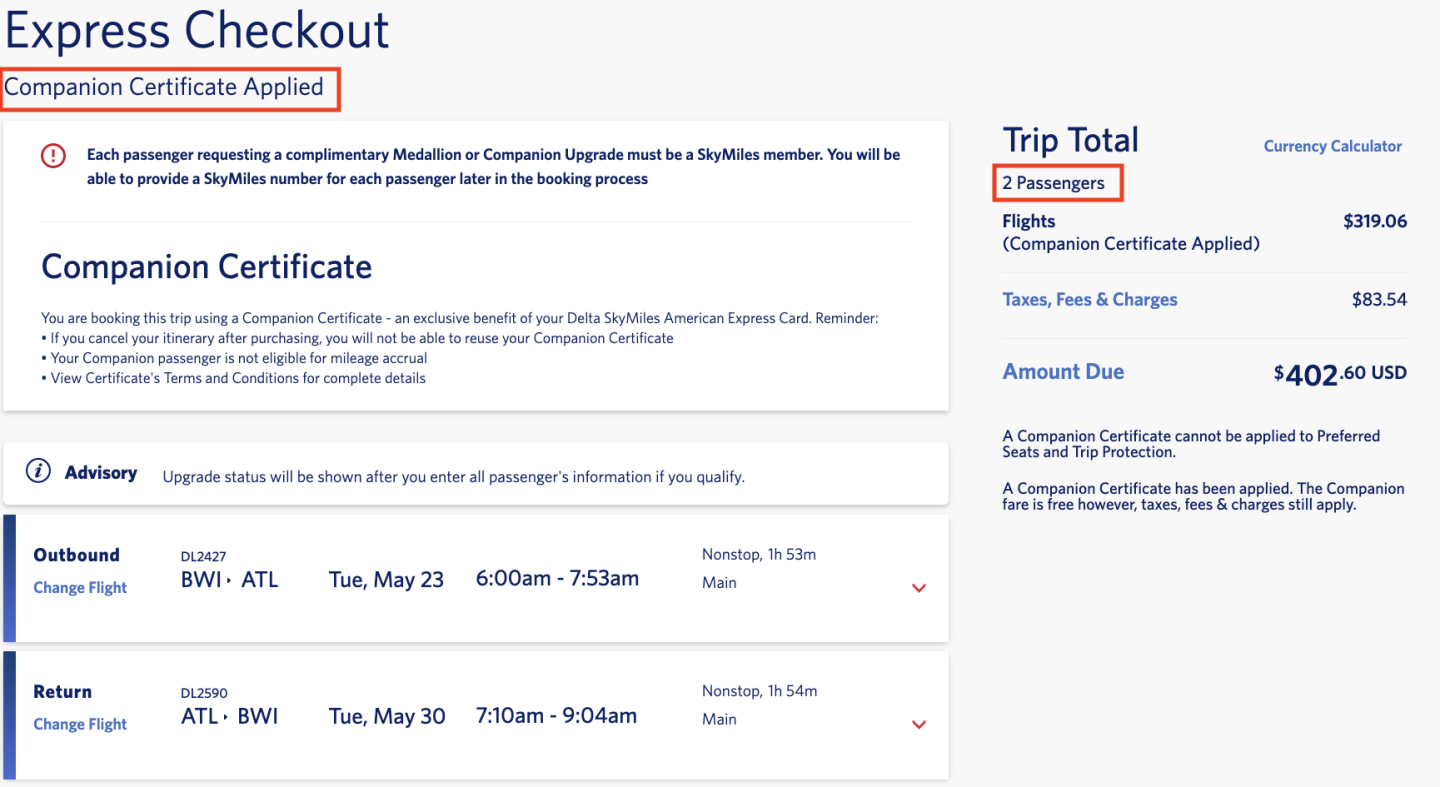Click the $319.06 Flights price
Image resolution: width=1440 pixels, height=787 pixels.
tap(1374, 222)
